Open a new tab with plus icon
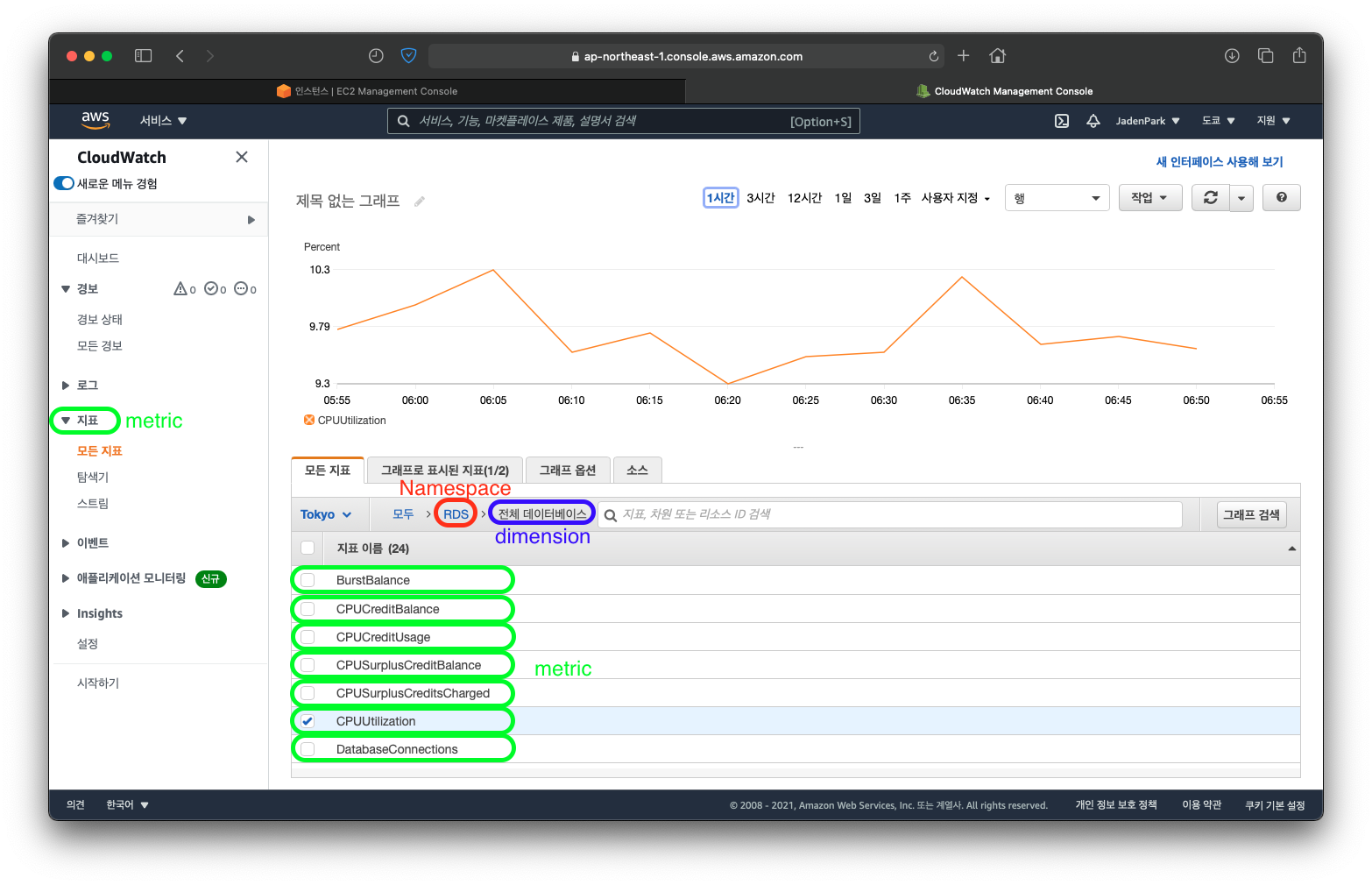The height and width of the screenshot is (885, 1372). click(963, 56)
